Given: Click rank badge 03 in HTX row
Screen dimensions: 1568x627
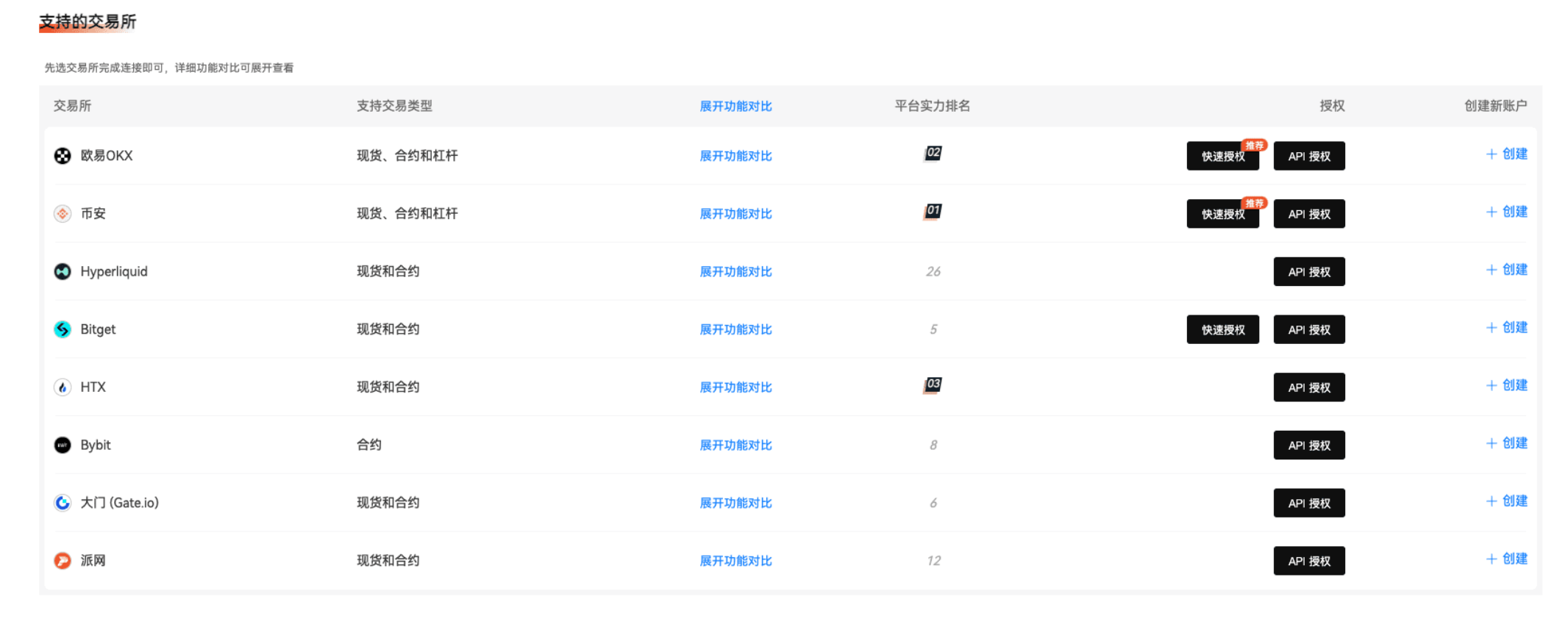Looking at the screenshot, I should click(x=933, y=385).
